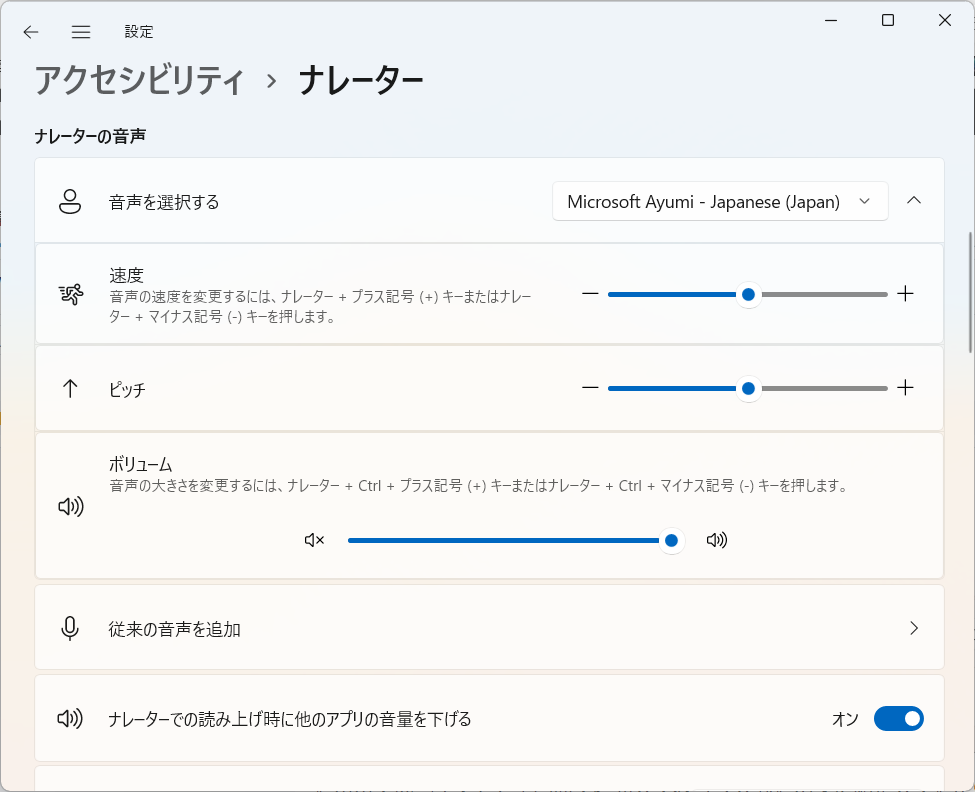This screenshot has width=975, height=792.
Task: Decrease 速度 with the minus button
Action: pos(590,293)
